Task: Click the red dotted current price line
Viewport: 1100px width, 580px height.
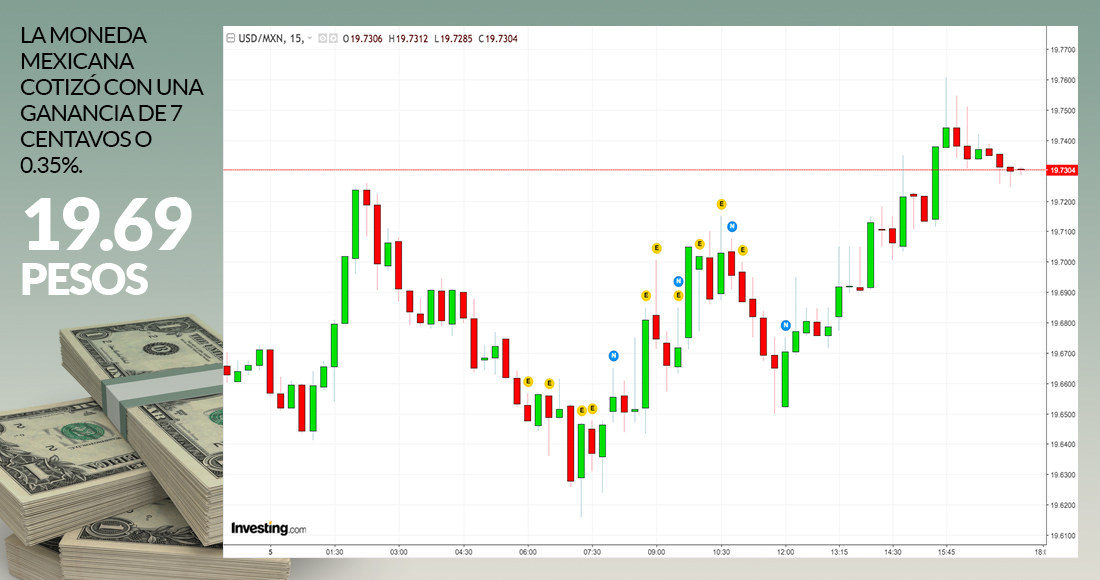Action: click(x=600, y=170)
